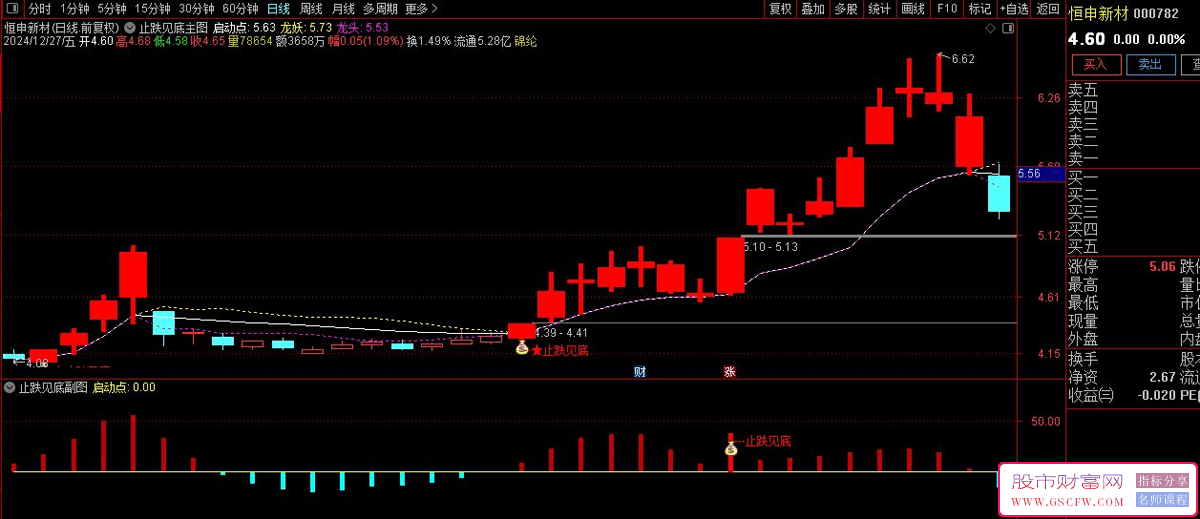Screen dimensions: 1200x519
Task: Open the 名师课程 link in banner
Action: click(1160, 499)
